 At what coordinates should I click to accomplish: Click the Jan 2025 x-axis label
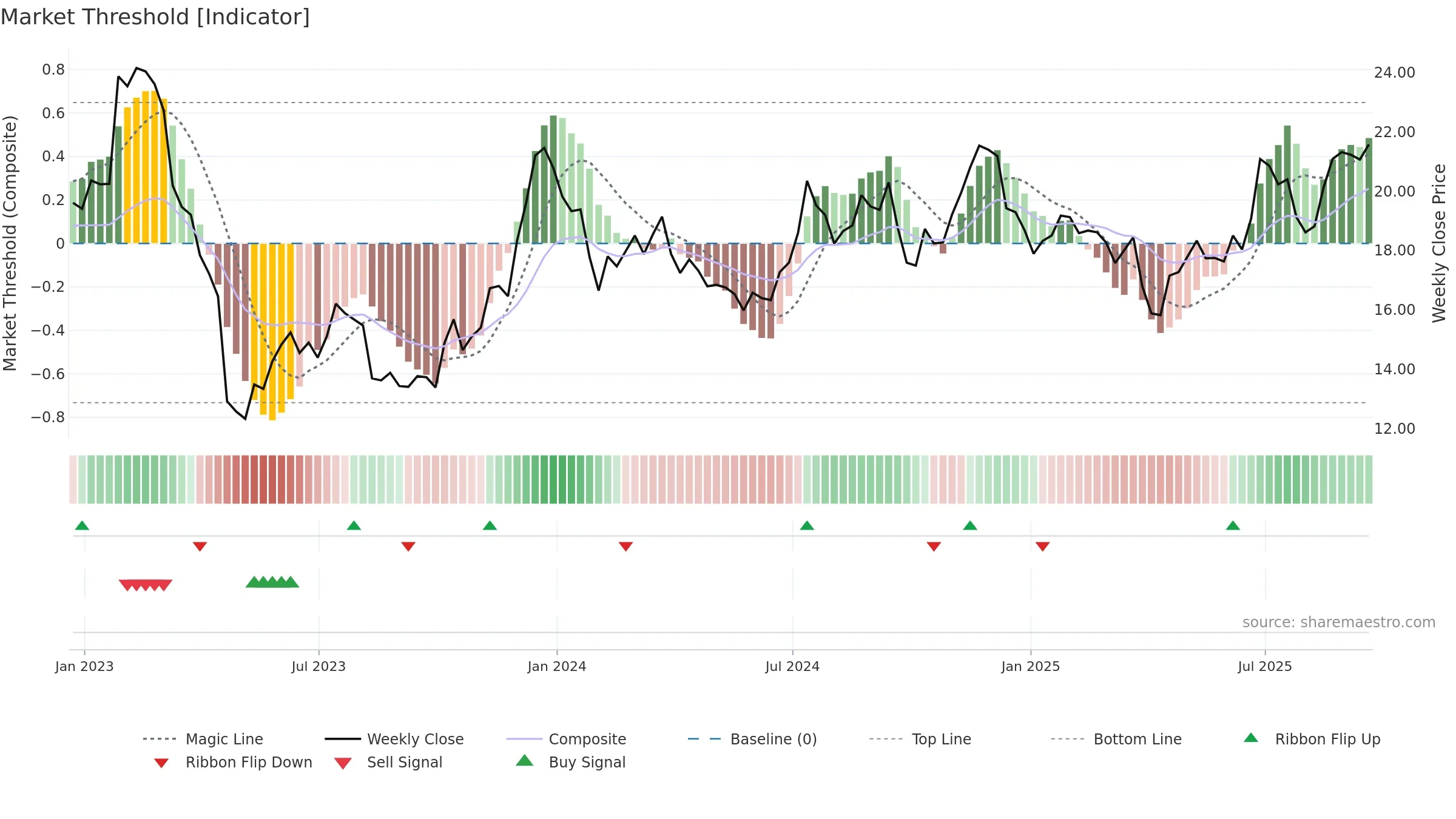pyautogui.click(x=1031, y=667)
